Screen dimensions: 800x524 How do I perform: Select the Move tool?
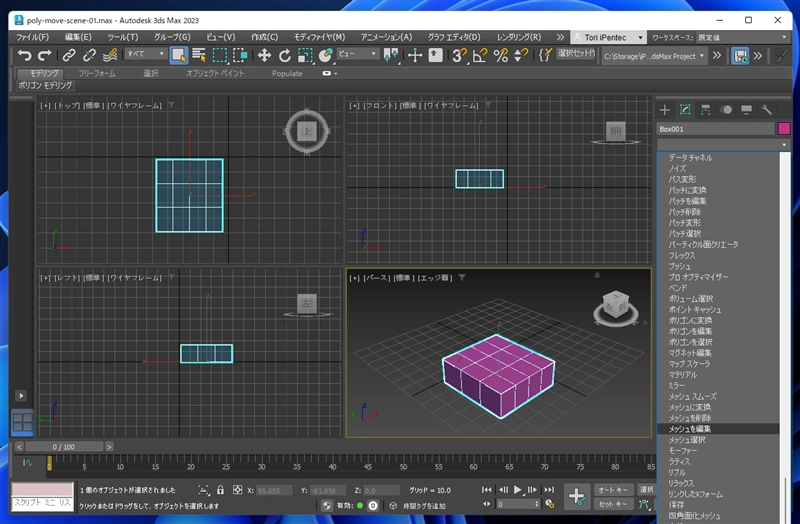[x=264, y=55]
